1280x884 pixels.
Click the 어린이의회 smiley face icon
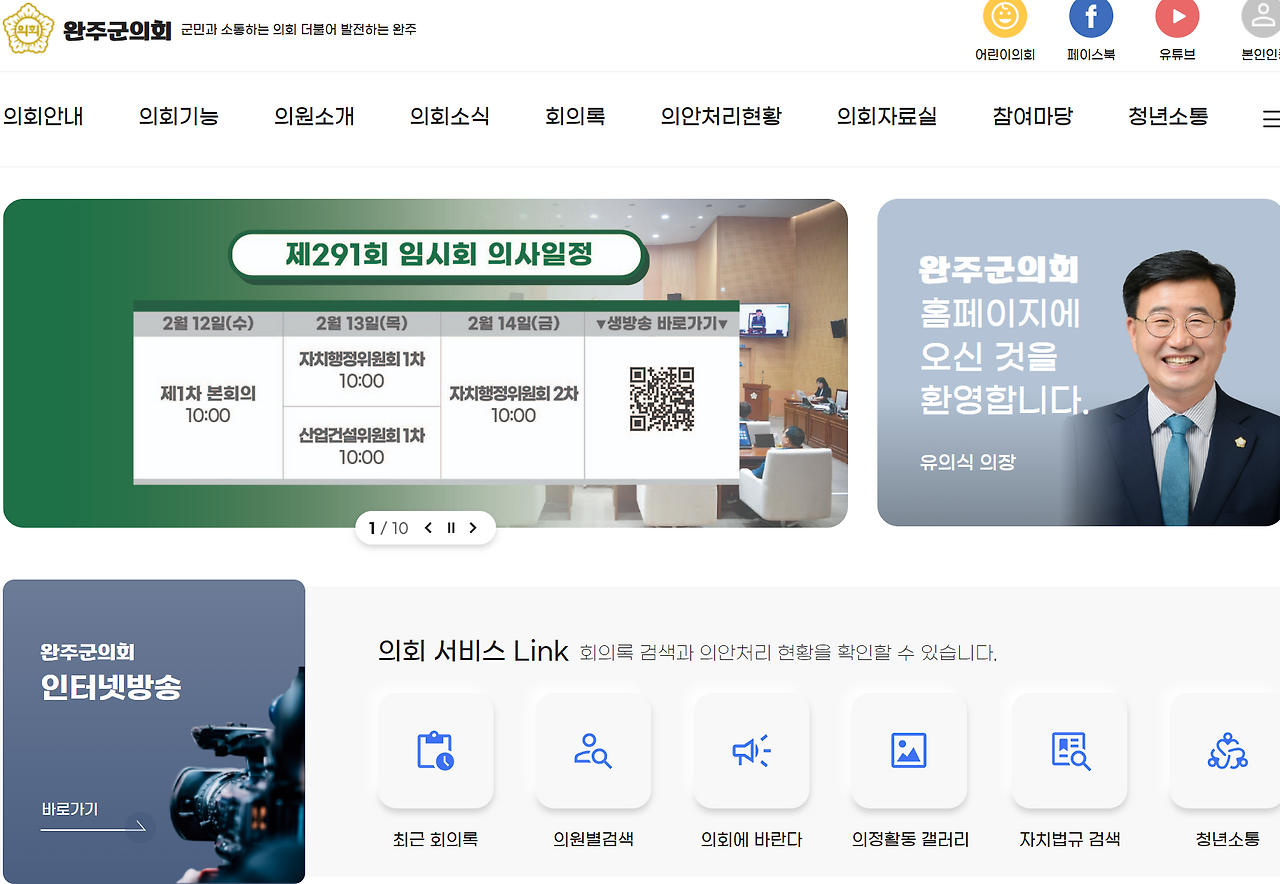(x=1005, y=15)
